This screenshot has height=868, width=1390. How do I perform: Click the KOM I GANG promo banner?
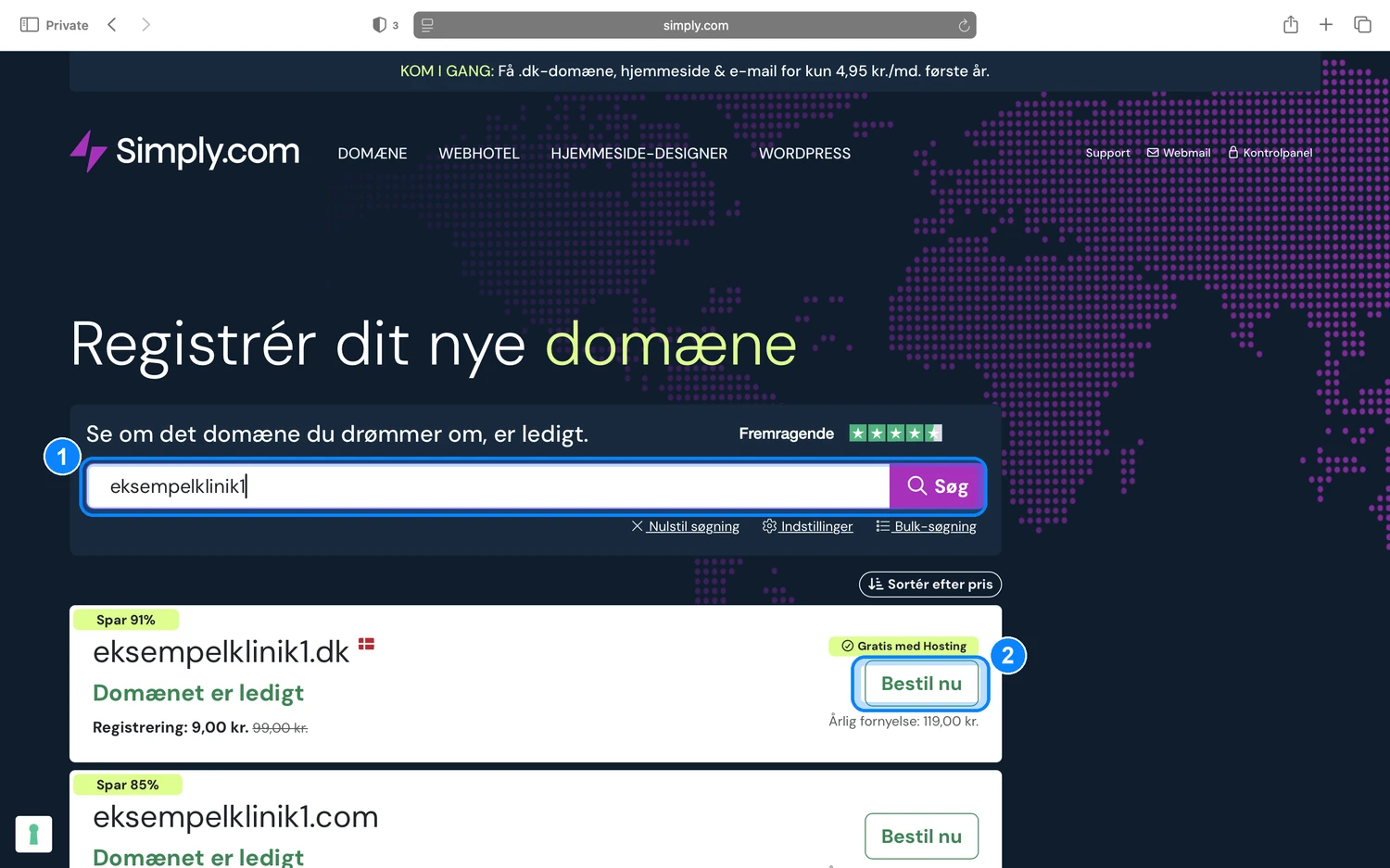click(x=695, y=71)
